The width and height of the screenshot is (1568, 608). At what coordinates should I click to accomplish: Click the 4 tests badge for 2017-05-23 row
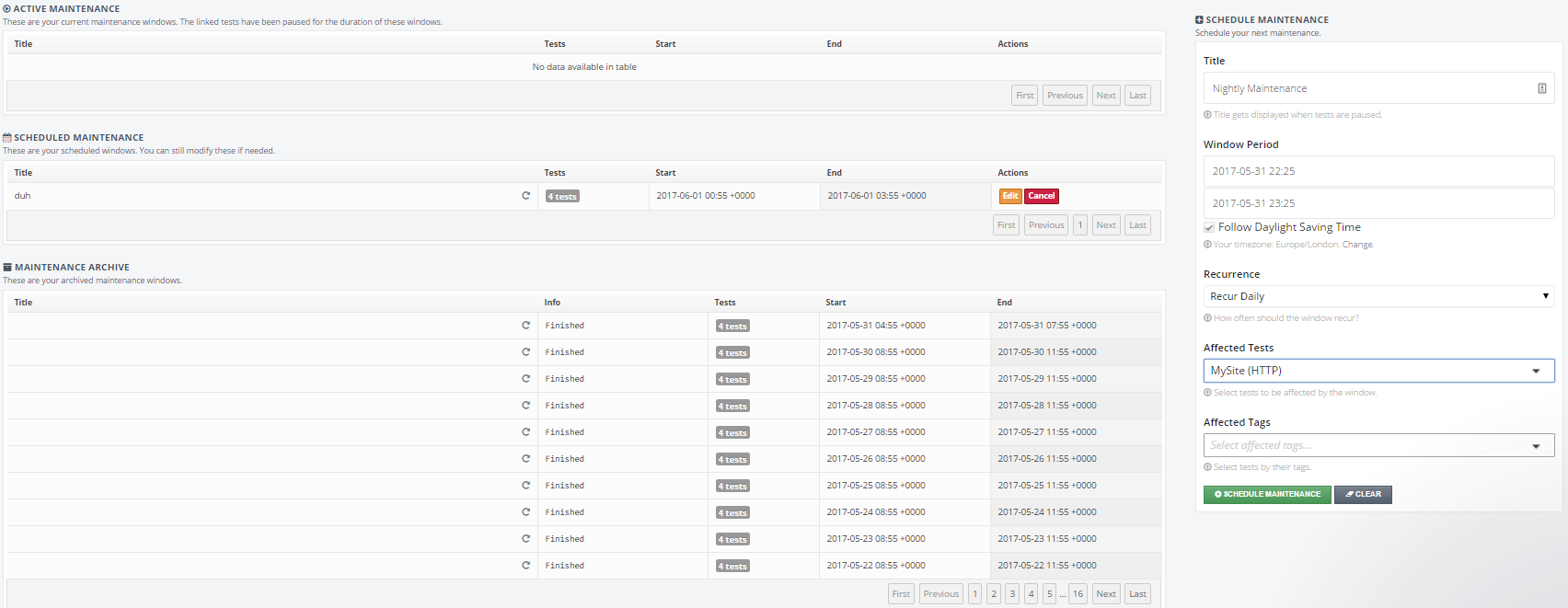pyautogui.click(x=732, y=540)
